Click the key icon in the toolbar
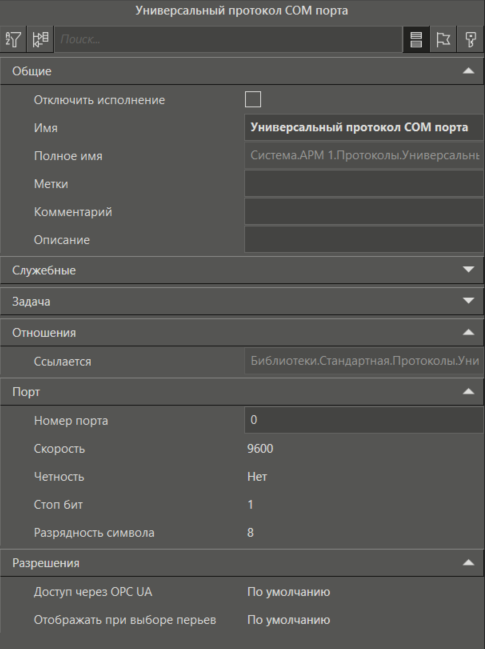The width and height of the screenshot is (485, 649). pos(471,39)
